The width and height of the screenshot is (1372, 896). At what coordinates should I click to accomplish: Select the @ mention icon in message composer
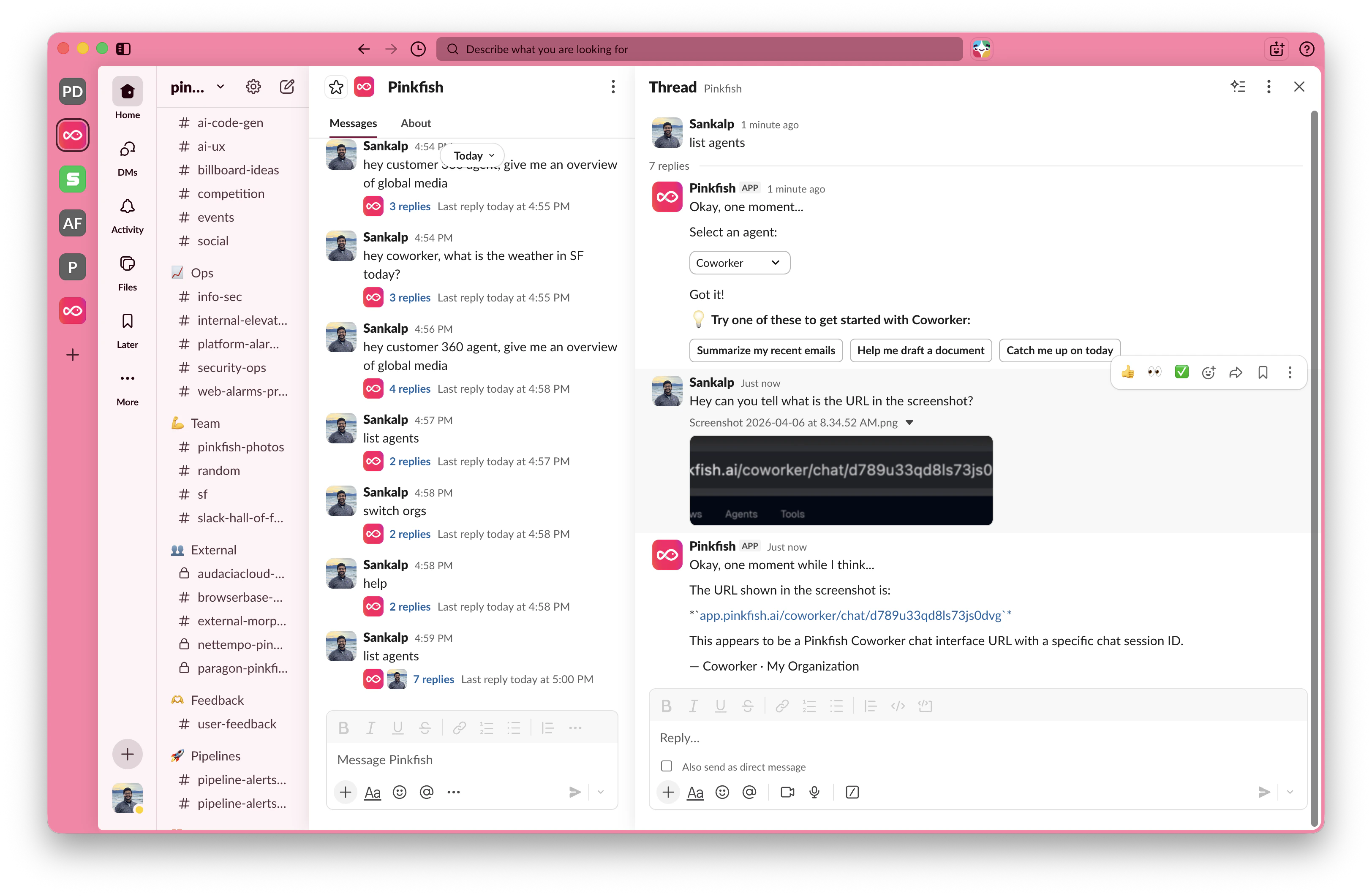tap(427, 792)
